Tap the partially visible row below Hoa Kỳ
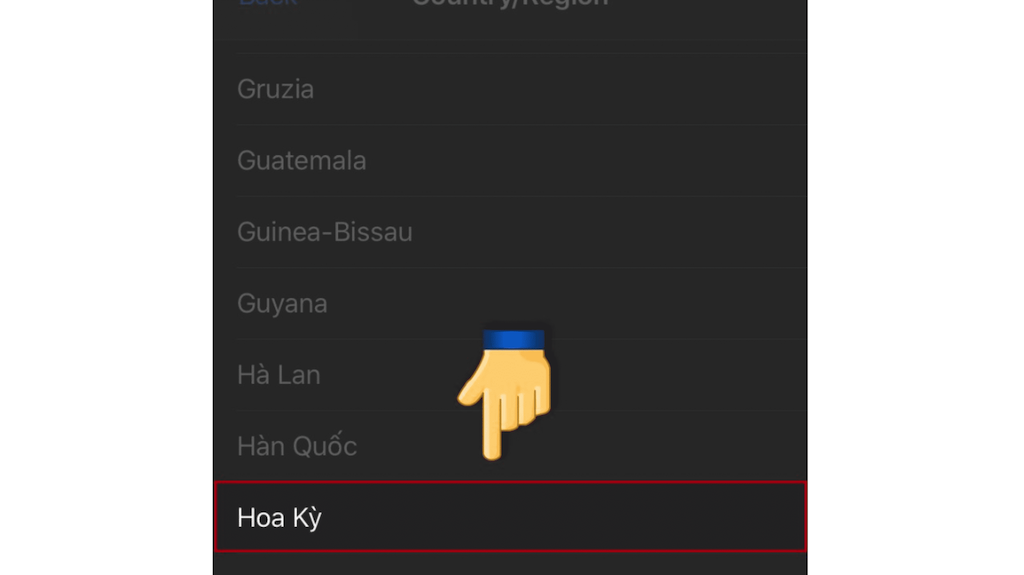 511,564
